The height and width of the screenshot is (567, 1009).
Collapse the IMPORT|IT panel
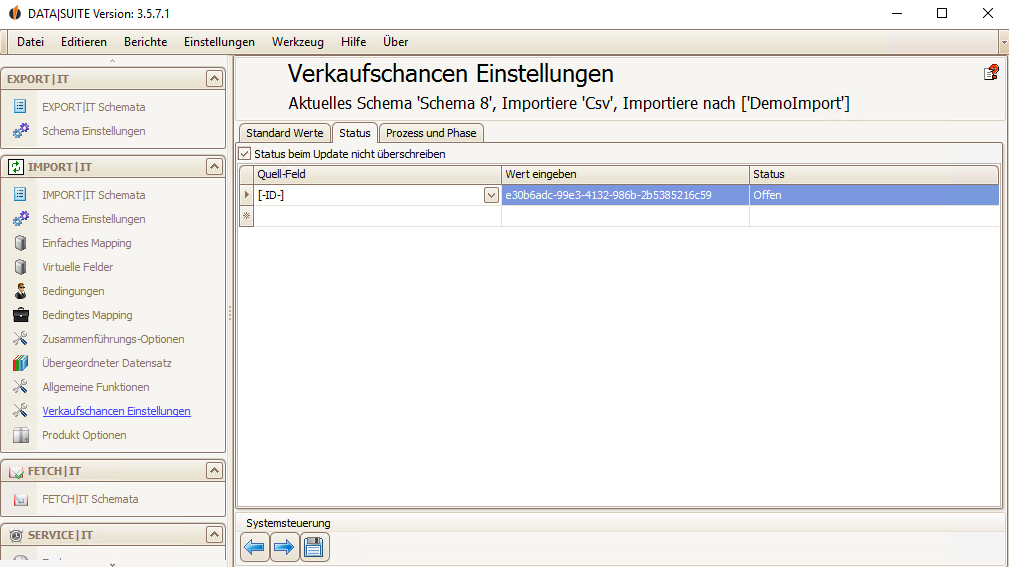214,167
